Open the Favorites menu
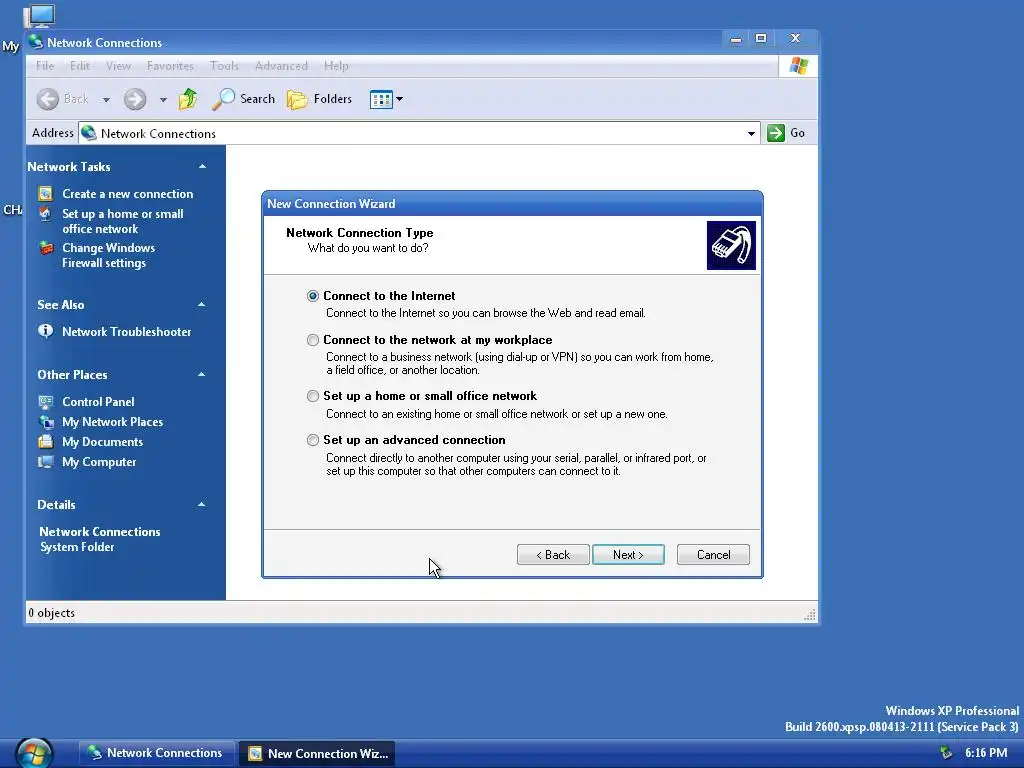This screenshot has height=768, width=1024. point(170,66)
